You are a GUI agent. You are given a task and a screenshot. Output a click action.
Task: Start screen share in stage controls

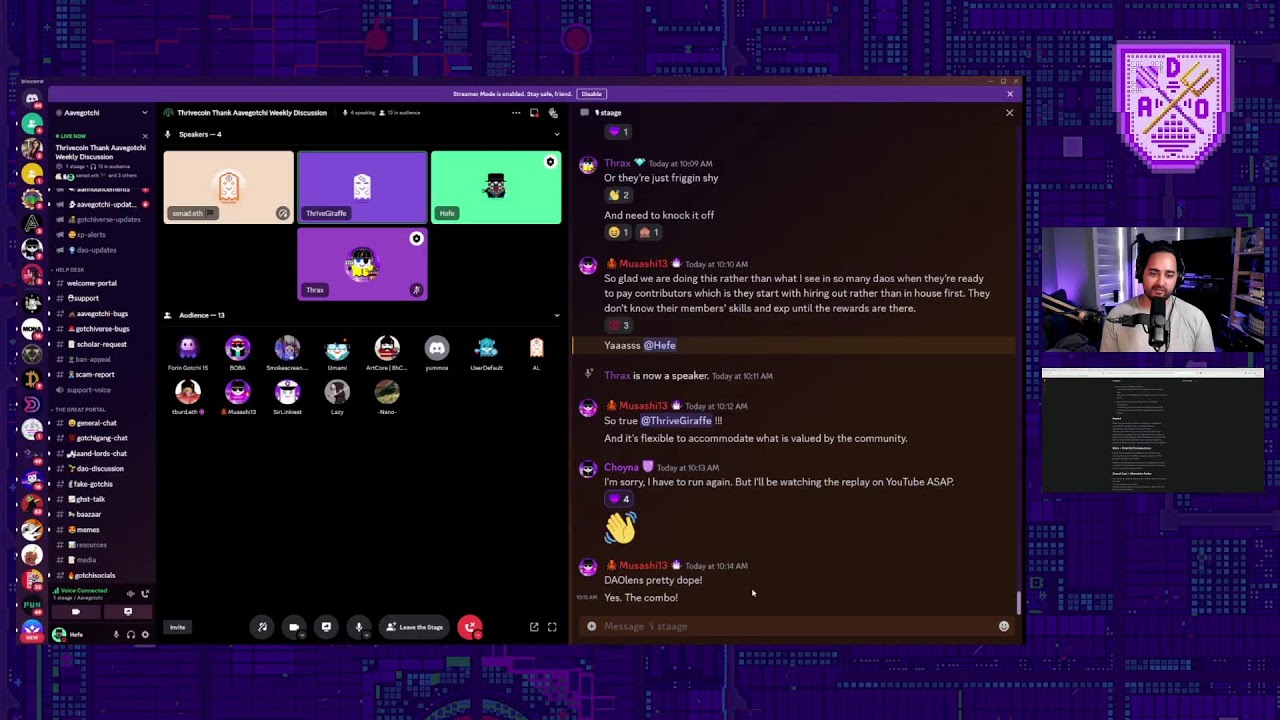click(x=326, y=627)
